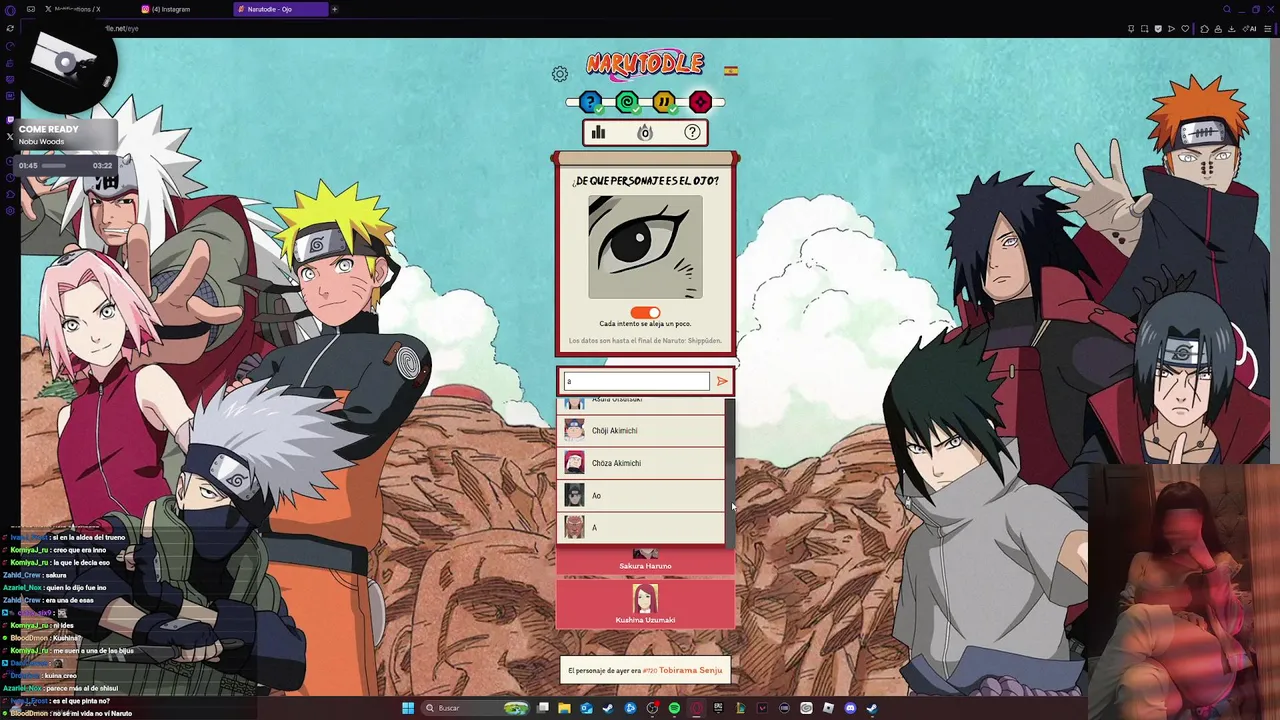Open File Explorer from taskbar
The width and height of the screenshot is (1280, 720).
(564, 708)
